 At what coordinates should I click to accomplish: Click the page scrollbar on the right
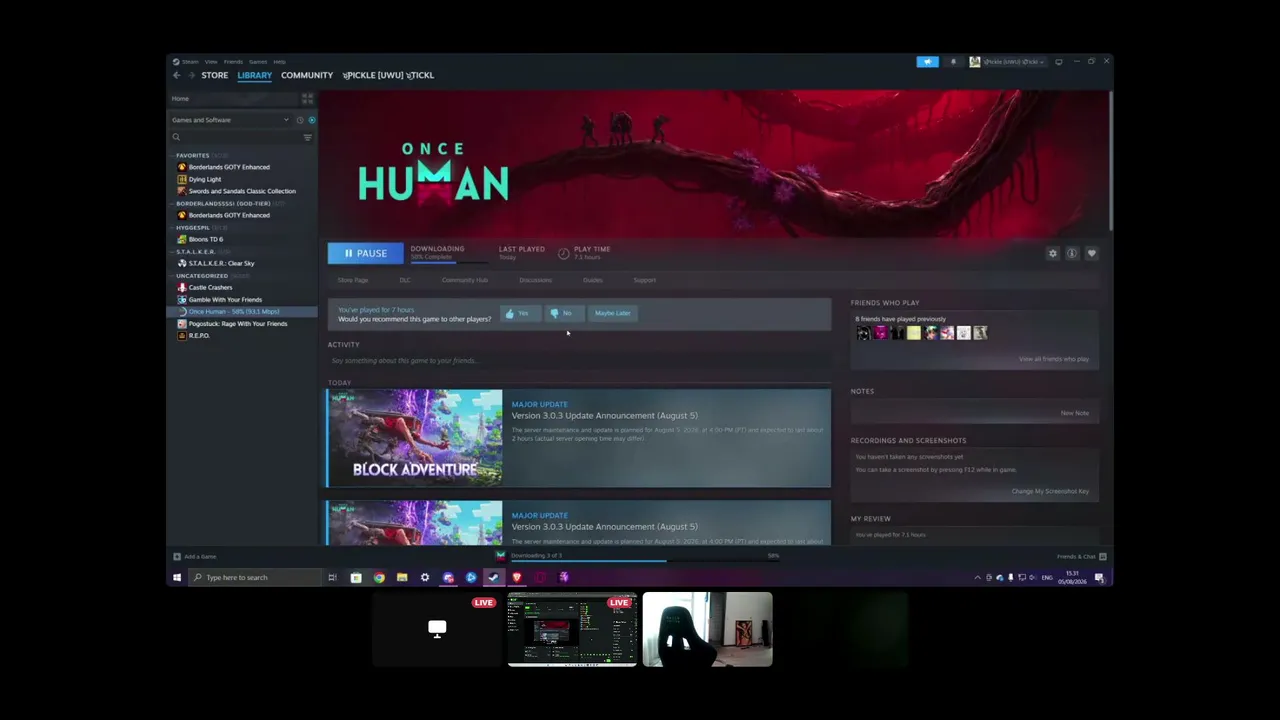click(1110, 160)
